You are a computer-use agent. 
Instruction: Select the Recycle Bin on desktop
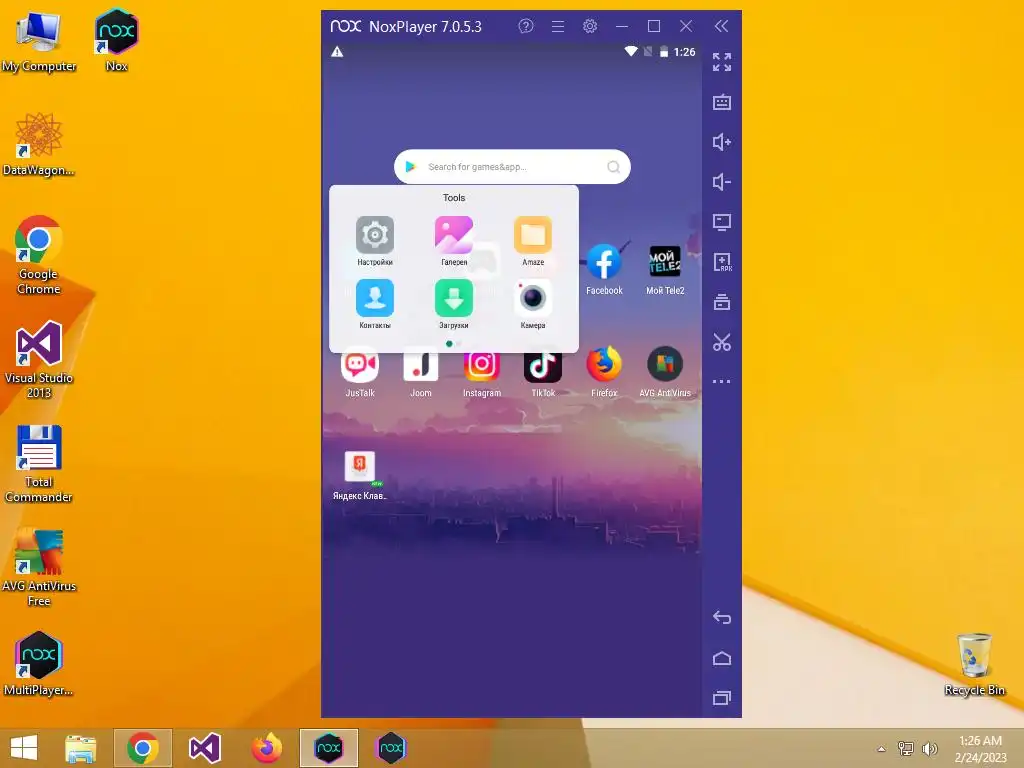tap(974, 664)
